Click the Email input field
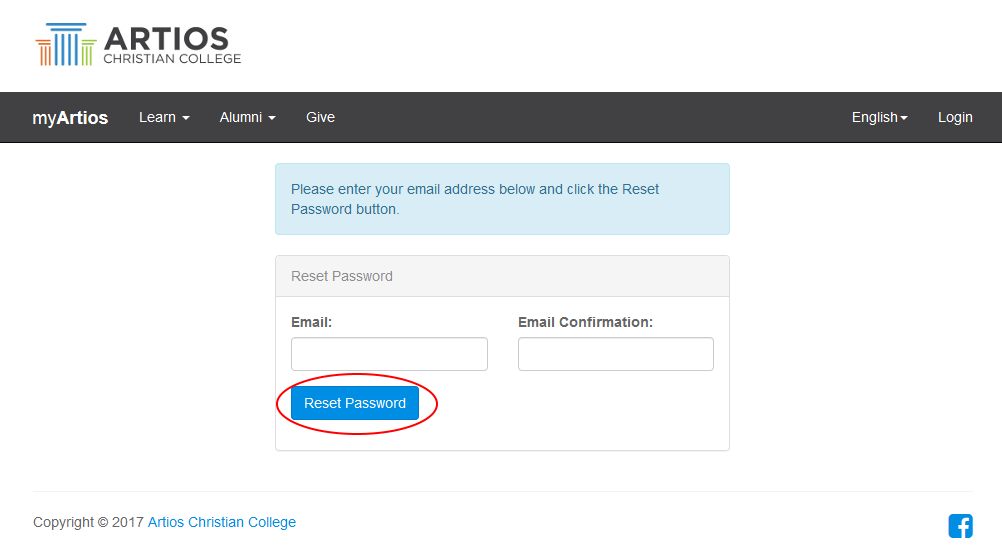 [389, 354]
